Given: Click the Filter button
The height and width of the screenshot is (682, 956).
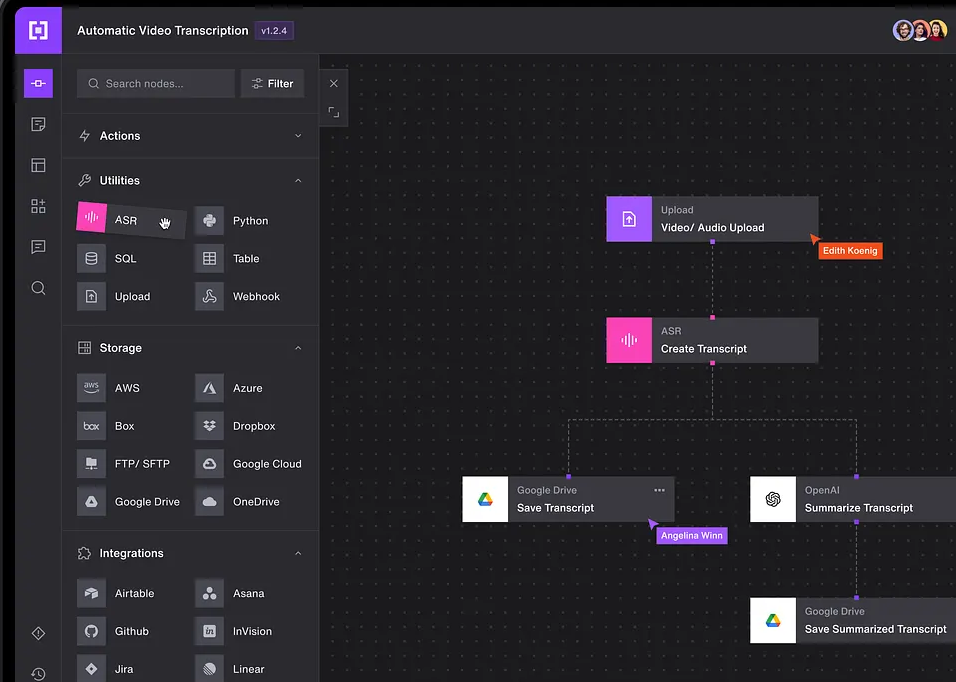Looking at the screenshot, I should pyautogui.click(x=272, y=84).
